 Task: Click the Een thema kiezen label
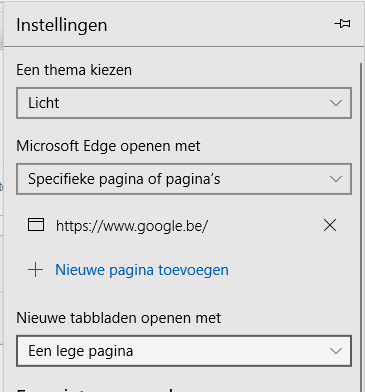pos(74,70)
